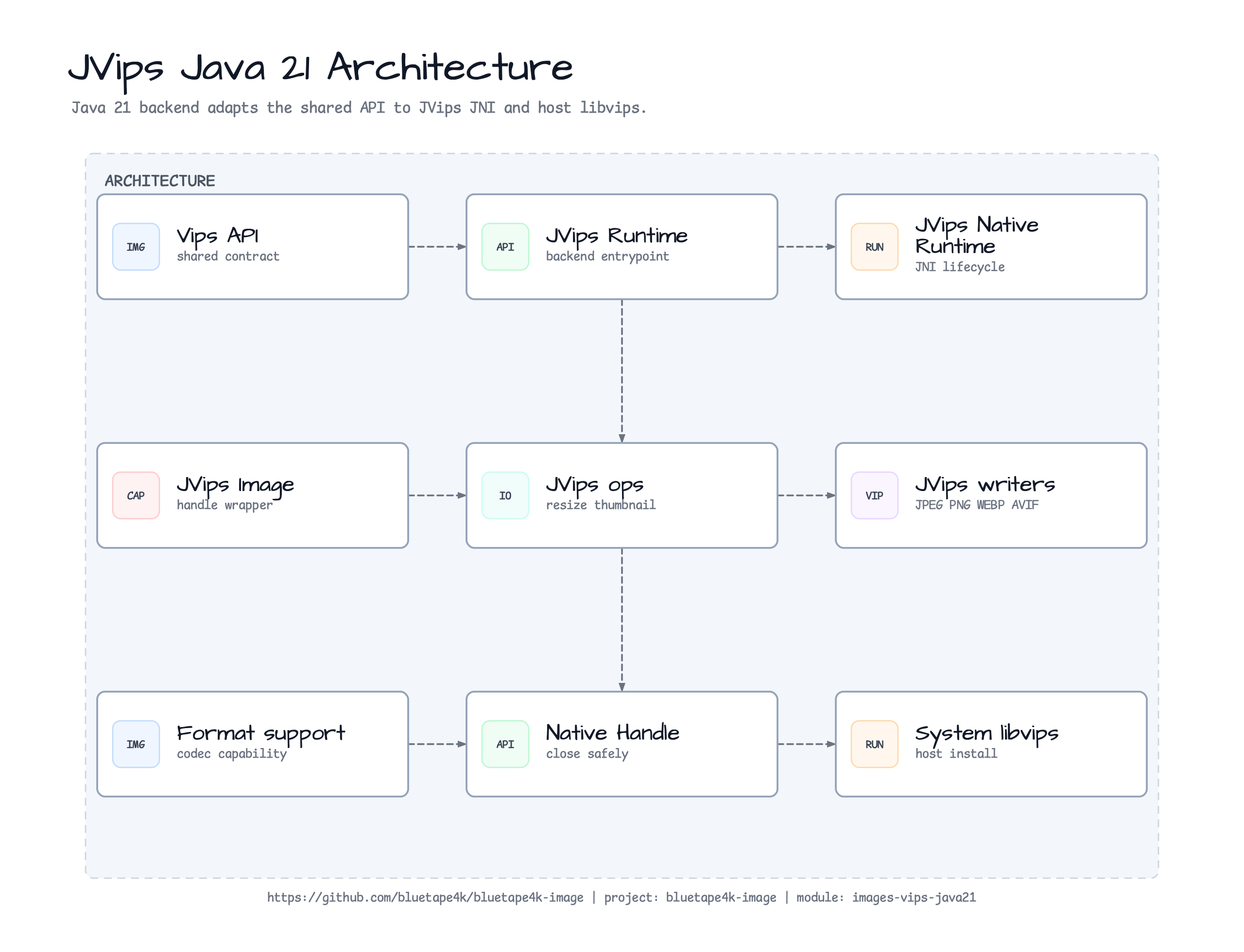The image size is (1244, 952).
Task: Click the 'handle wrapper' subtitle
Action: coord(225,506)
